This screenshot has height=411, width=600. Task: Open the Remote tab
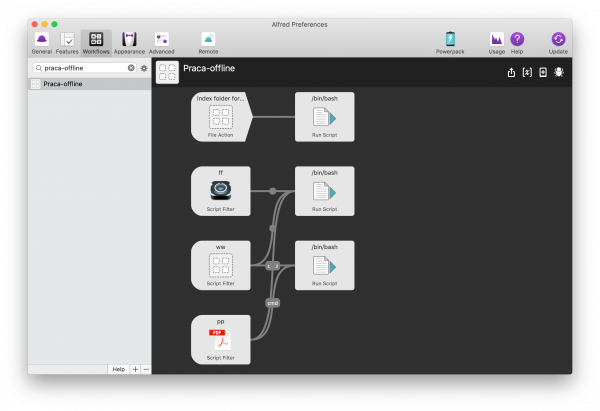(208, 43)
